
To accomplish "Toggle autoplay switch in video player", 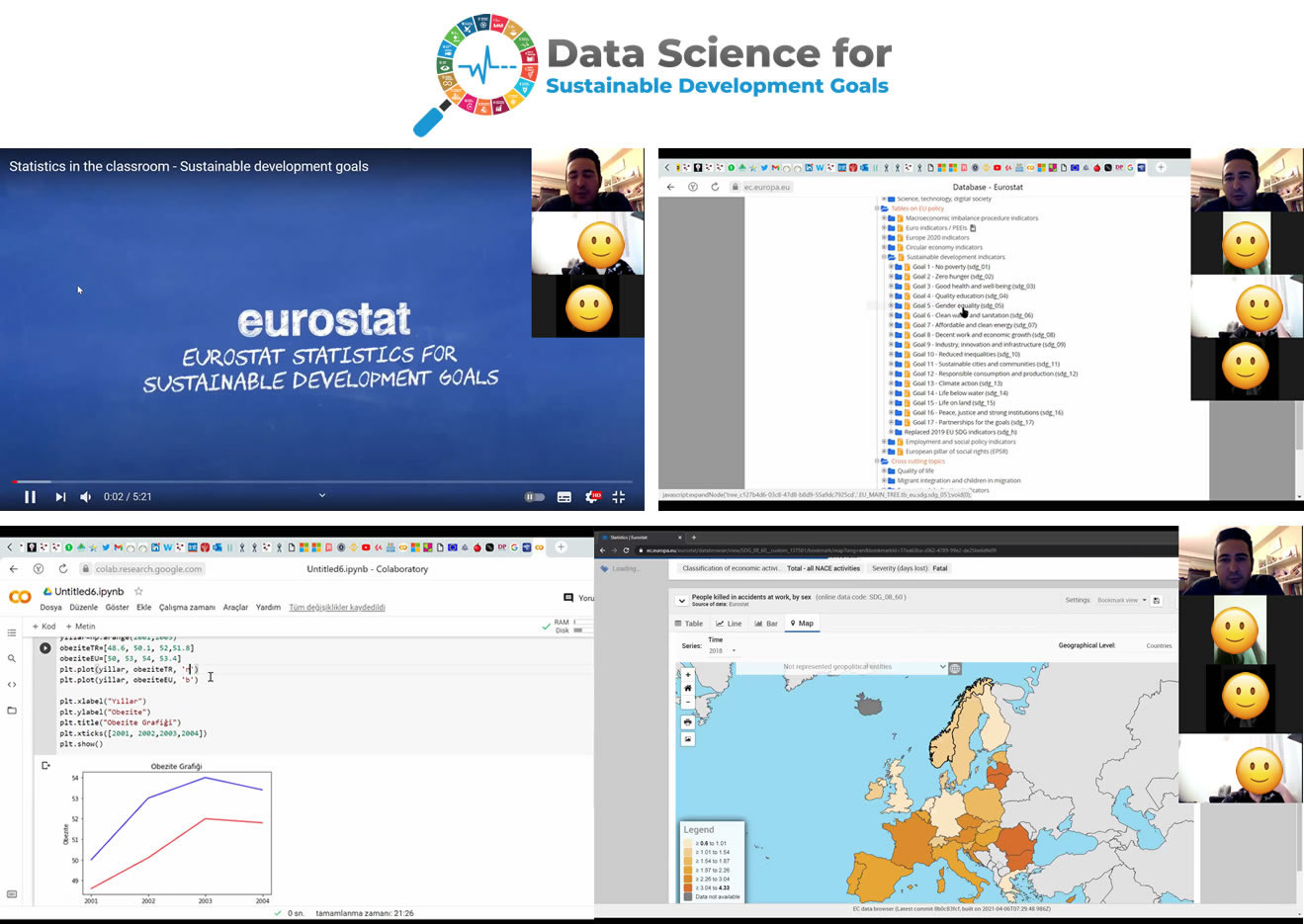I will click(534, 497).
